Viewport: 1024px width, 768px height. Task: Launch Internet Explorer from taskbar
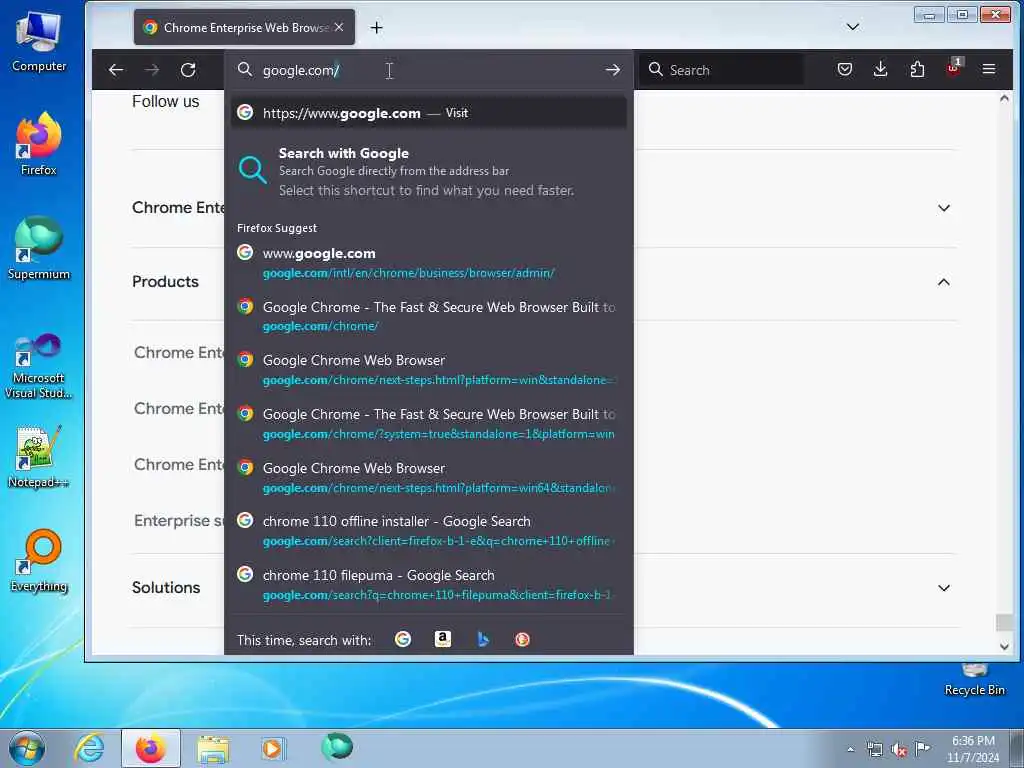pos(89,748)
